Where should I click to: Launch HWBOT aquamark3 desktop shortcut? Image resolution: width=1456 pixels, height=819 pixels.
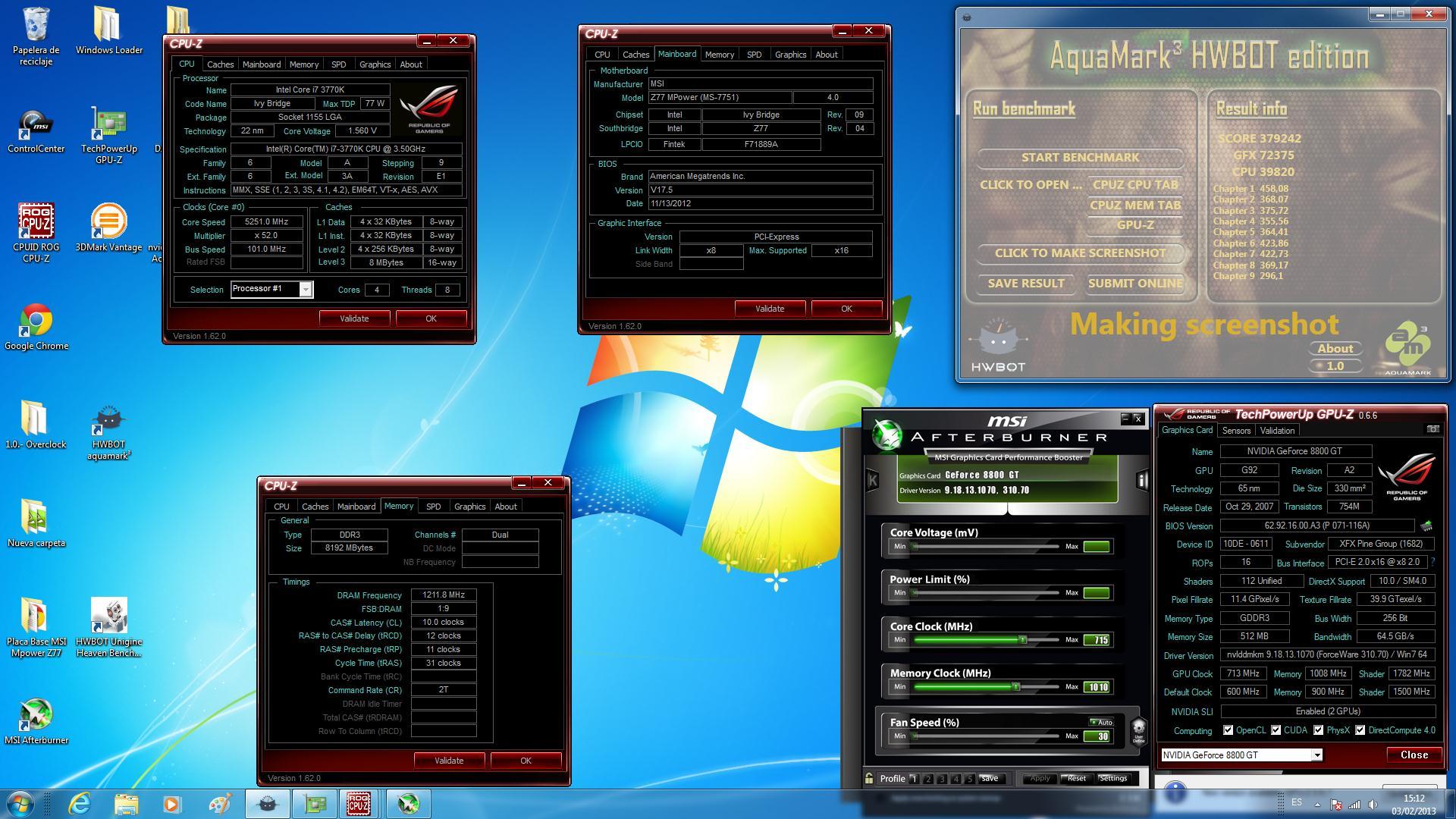108,431
